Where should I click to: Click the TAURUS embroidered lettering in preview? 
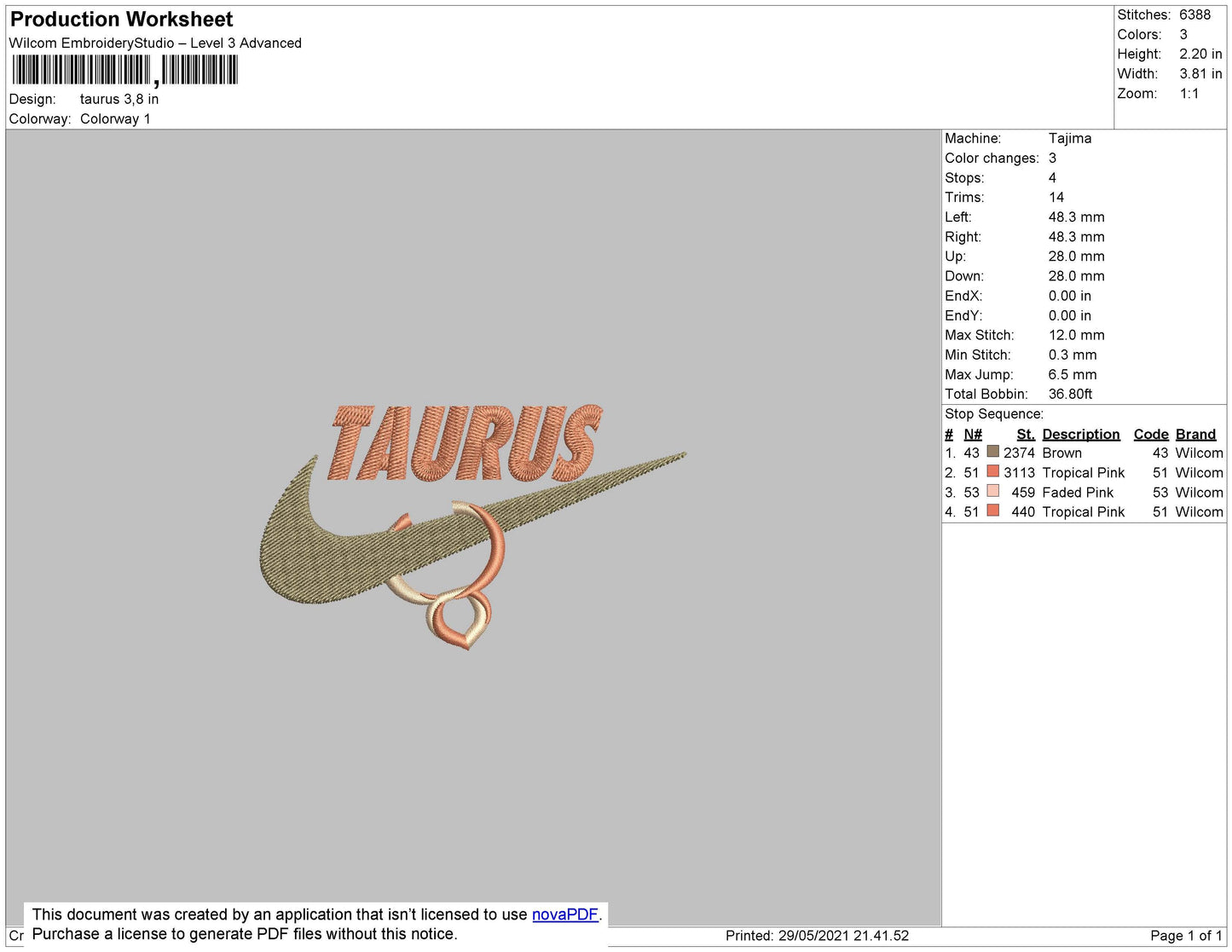pyautogui.click(x=466, y=443)
